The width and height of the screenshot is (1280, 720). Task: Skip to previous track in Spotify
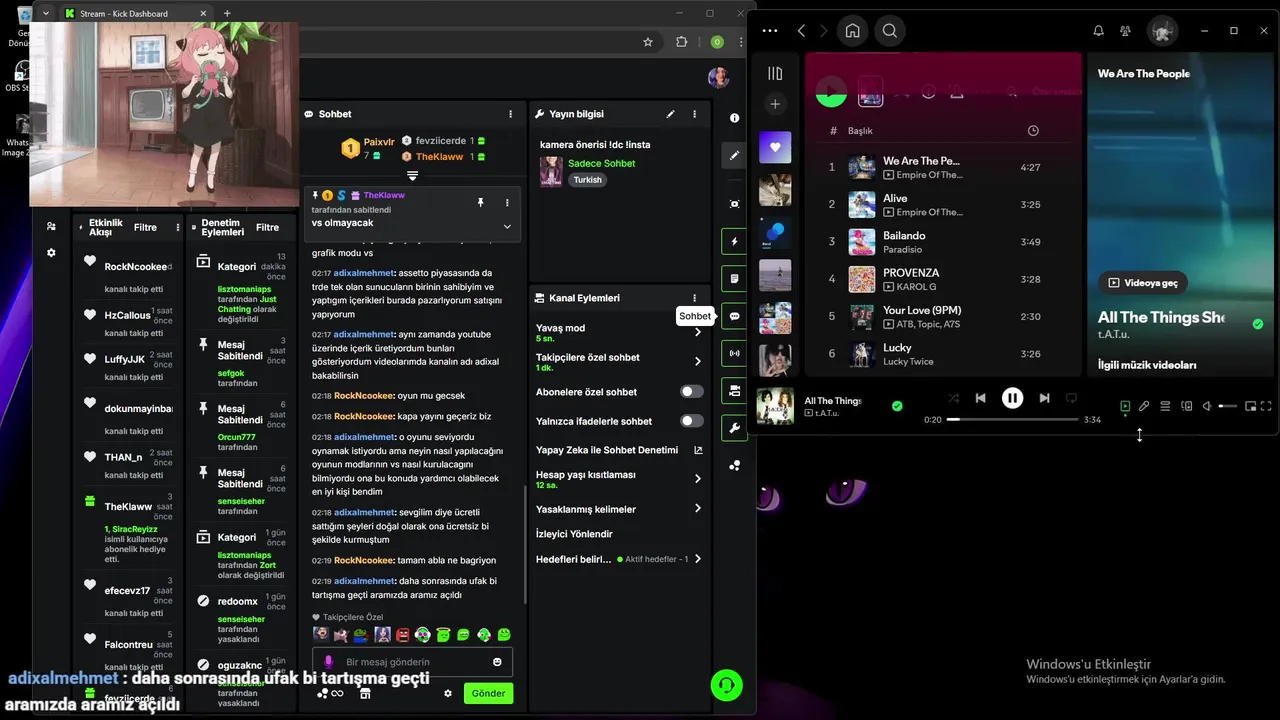(x=981, y=398)
